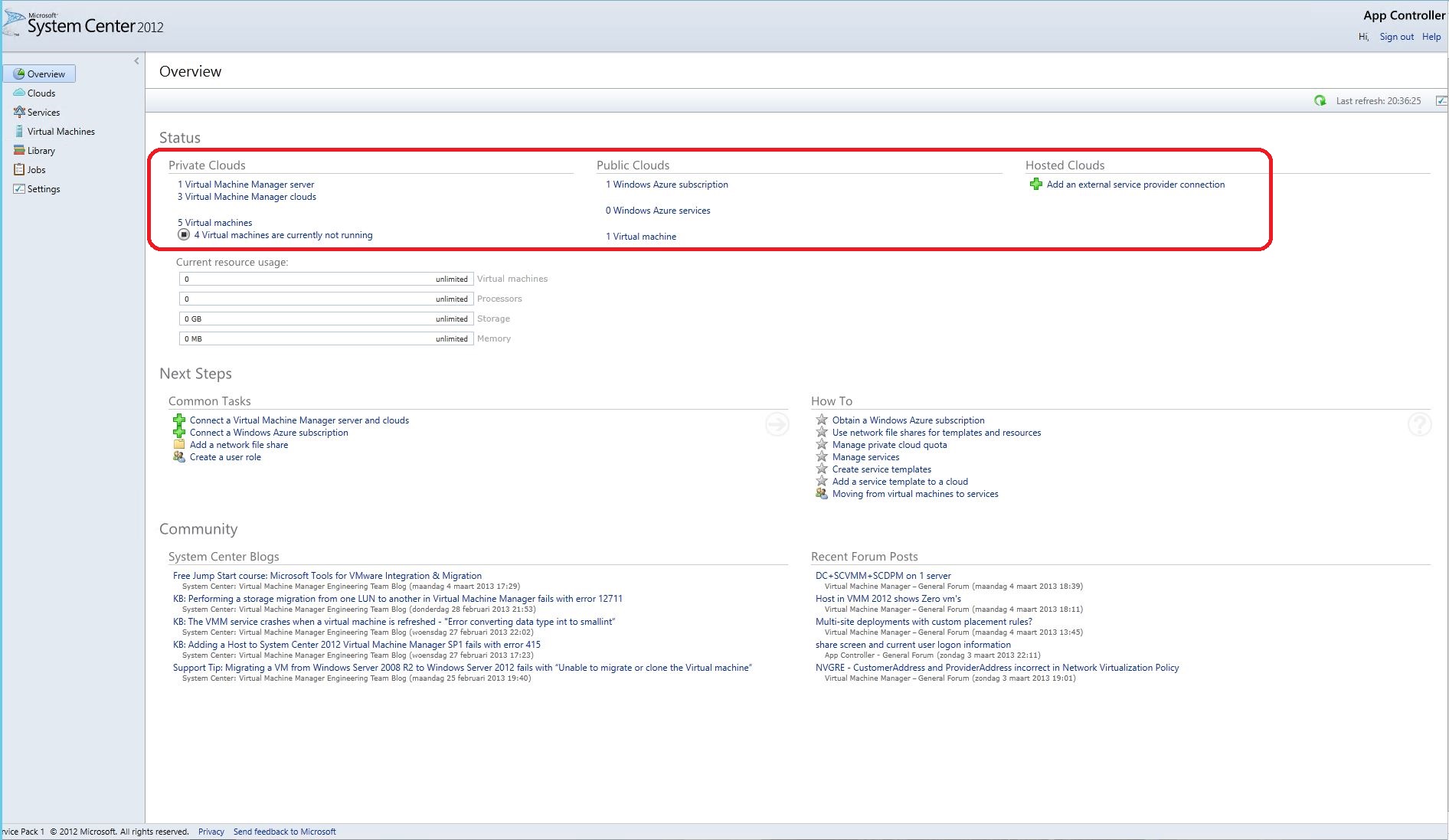Screen dimensions: 1449x840
Task: Click Send feedback to Microsoft link
Action: (284, 831)
